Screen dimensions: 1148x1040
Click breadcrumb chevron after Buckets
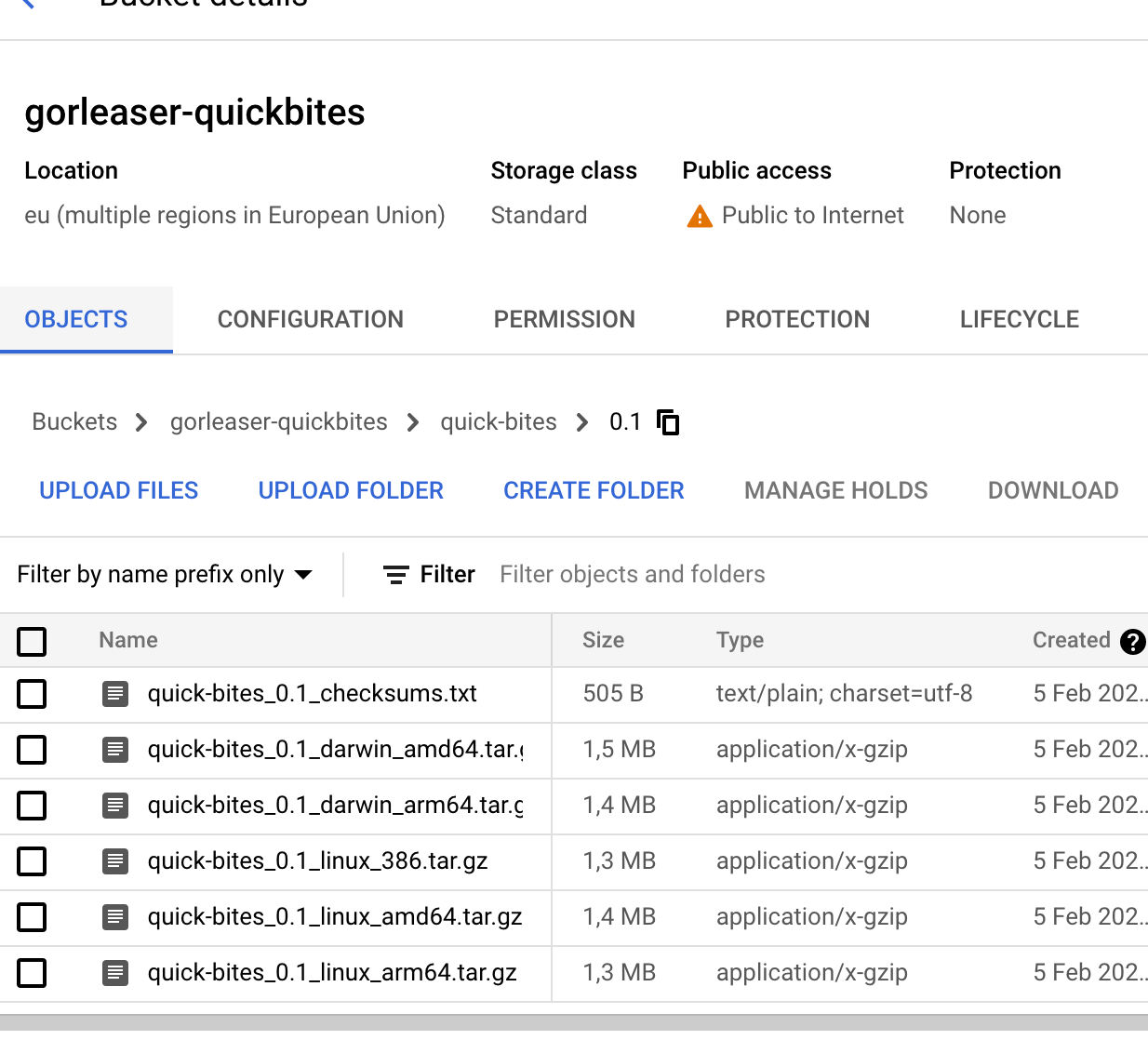tap(141, 422)
